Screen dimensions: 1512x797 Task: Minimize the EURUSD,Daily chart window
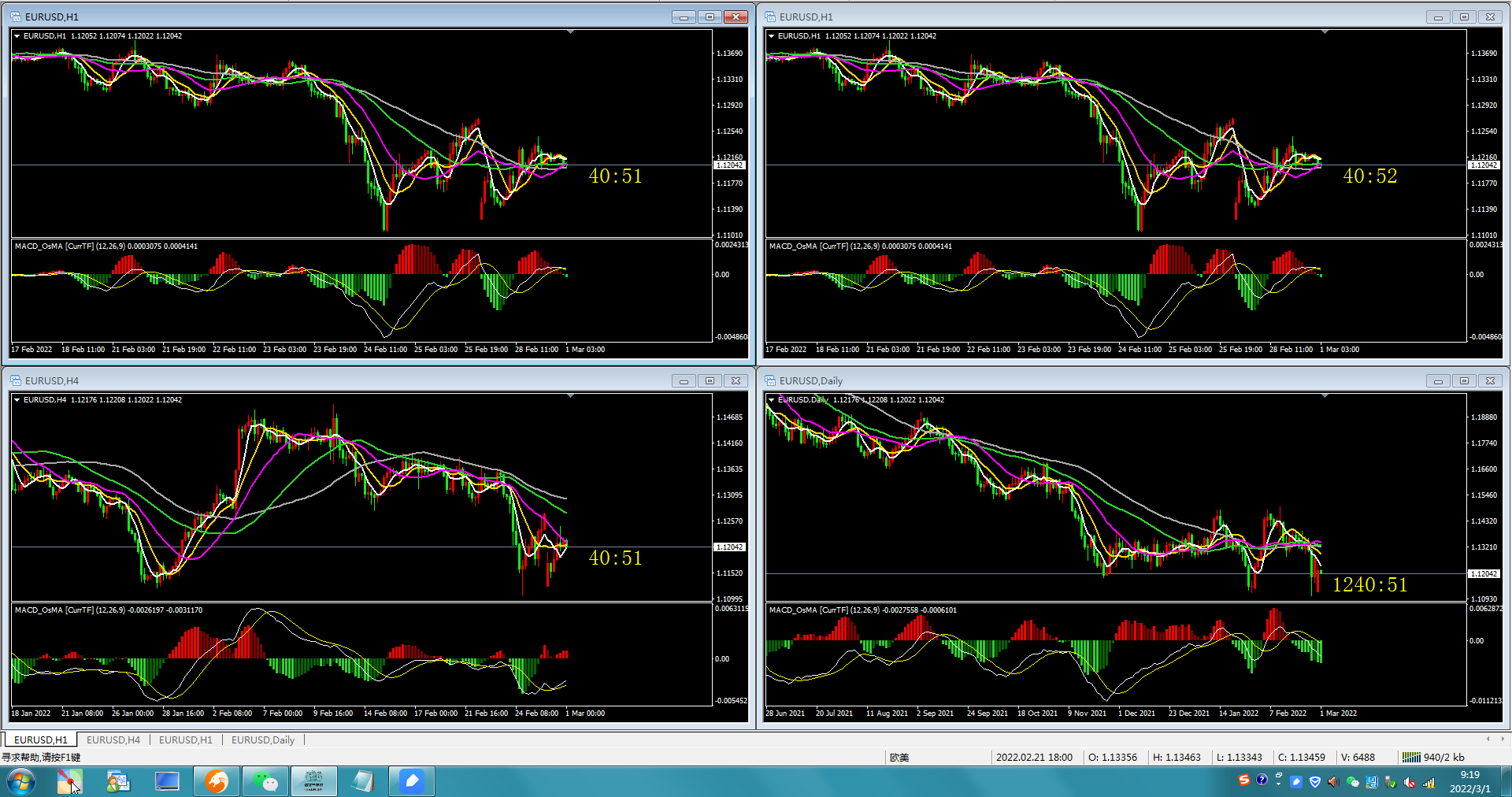click(x=1438, y=380)
